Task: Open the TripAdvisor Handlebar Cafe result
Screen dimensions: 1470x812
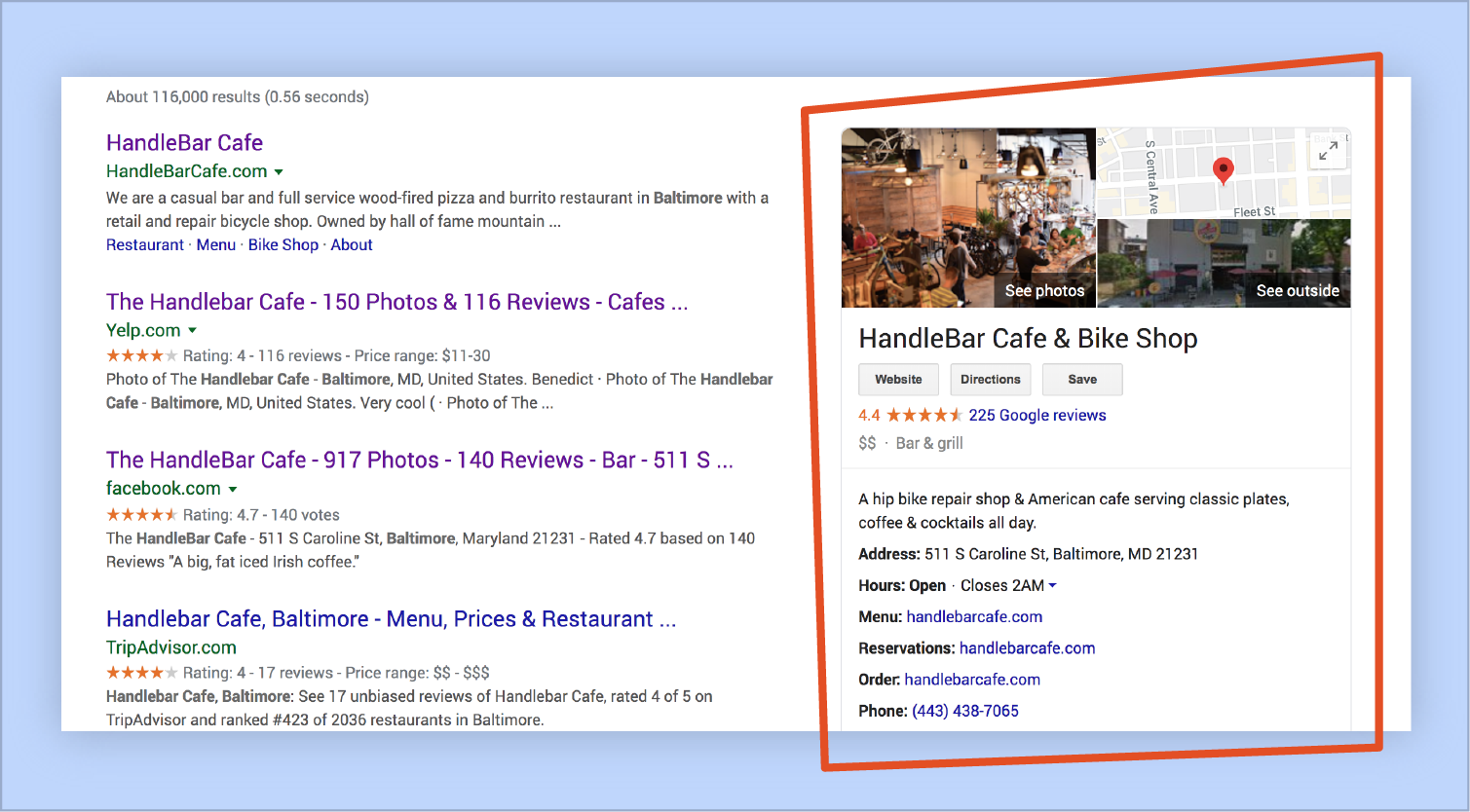Action: pos(391,619)
